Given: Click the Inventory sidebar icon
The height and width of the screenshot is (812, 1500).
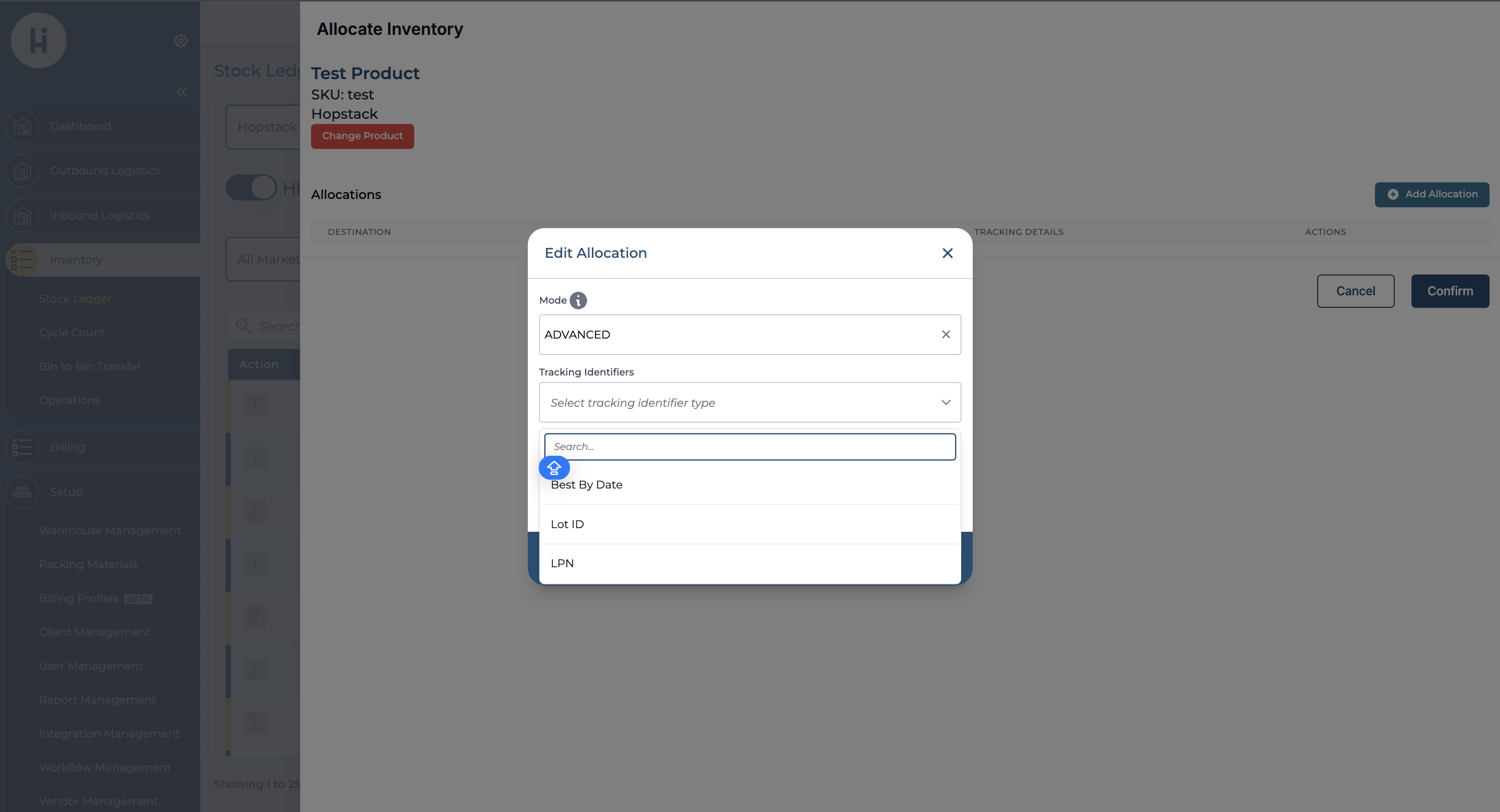Looking at the screenshot, I should [22, 259].
